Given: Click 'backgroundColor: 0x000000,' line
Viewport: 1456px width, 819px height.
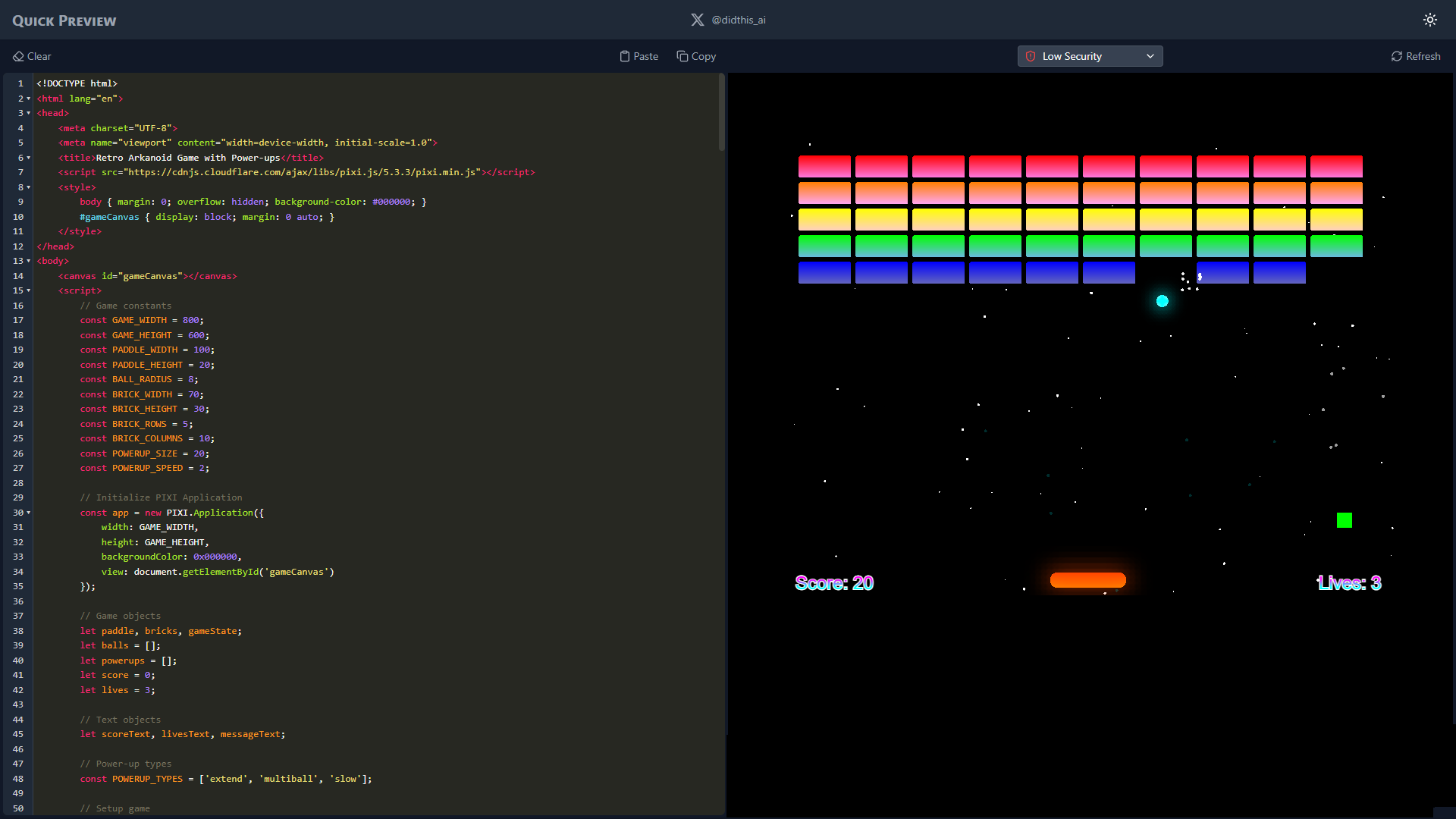Looking at the screenshot, I should coord(171,557).
